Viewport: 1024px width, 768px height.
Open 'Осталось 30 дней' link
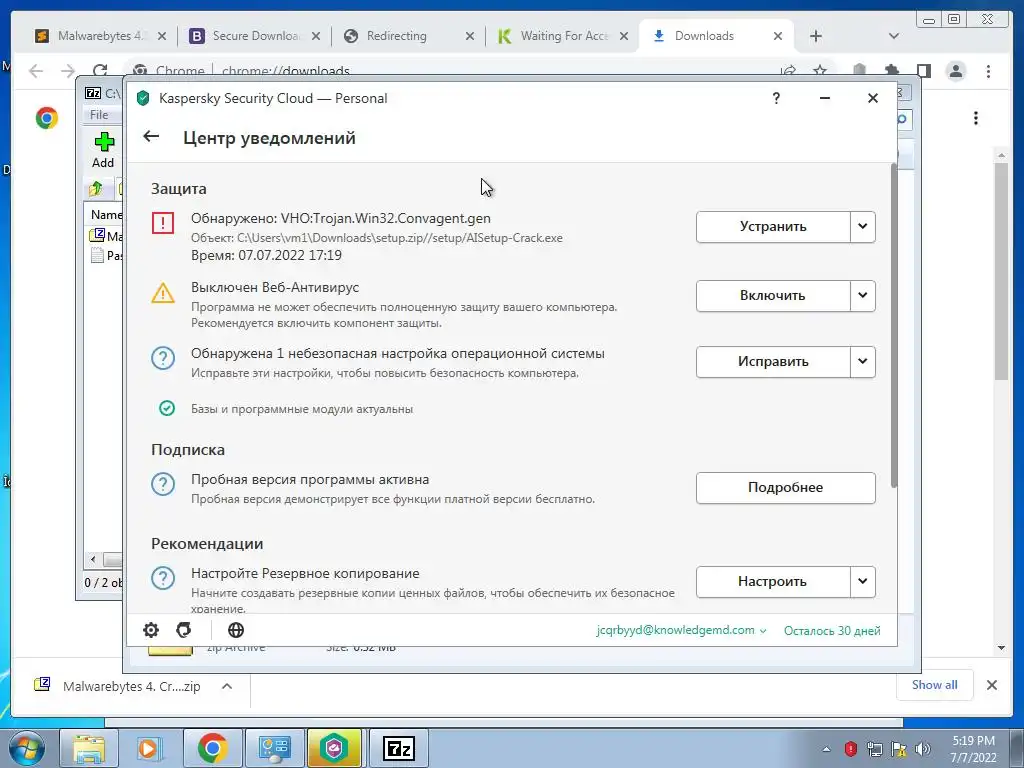coord(832,631)
